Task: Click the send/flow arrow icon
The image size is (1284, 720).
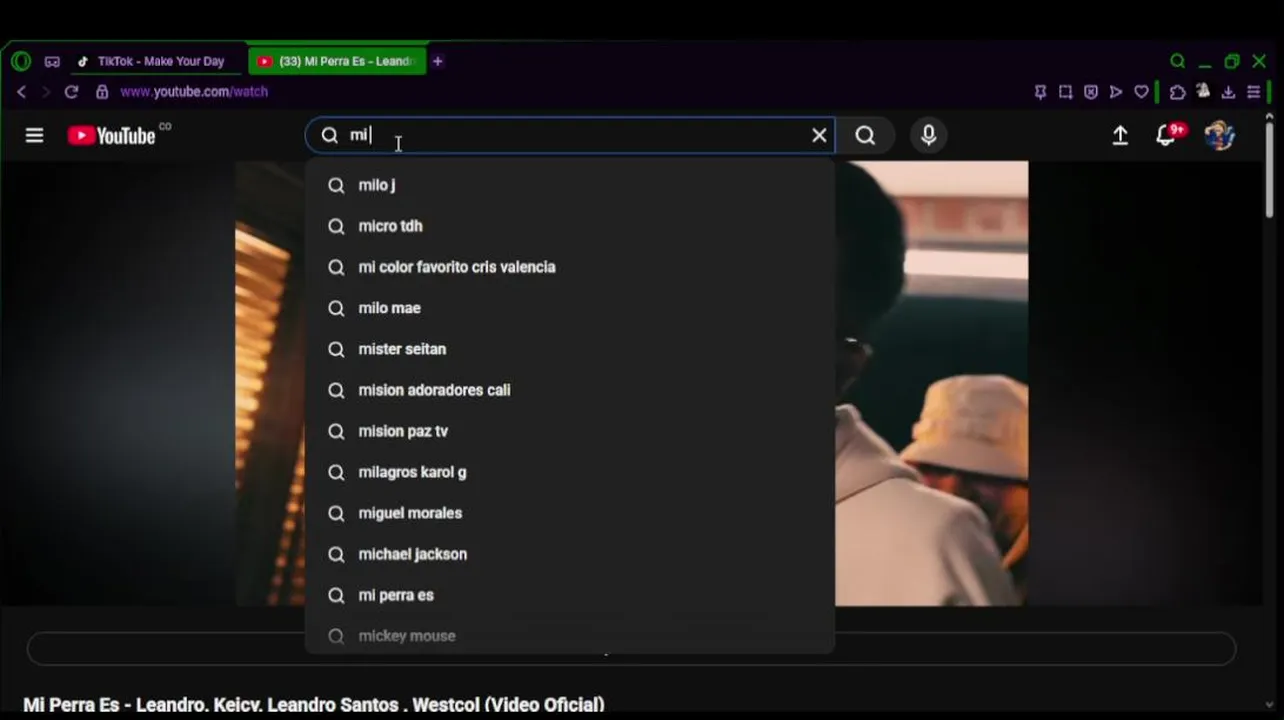Action: pos(1115,92)
